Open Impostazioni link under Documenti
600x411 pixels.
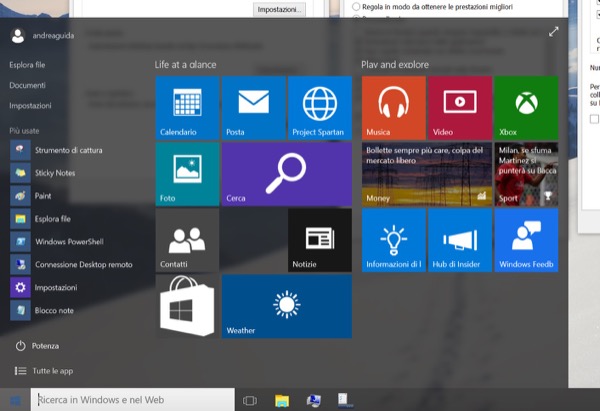(30, 106)
